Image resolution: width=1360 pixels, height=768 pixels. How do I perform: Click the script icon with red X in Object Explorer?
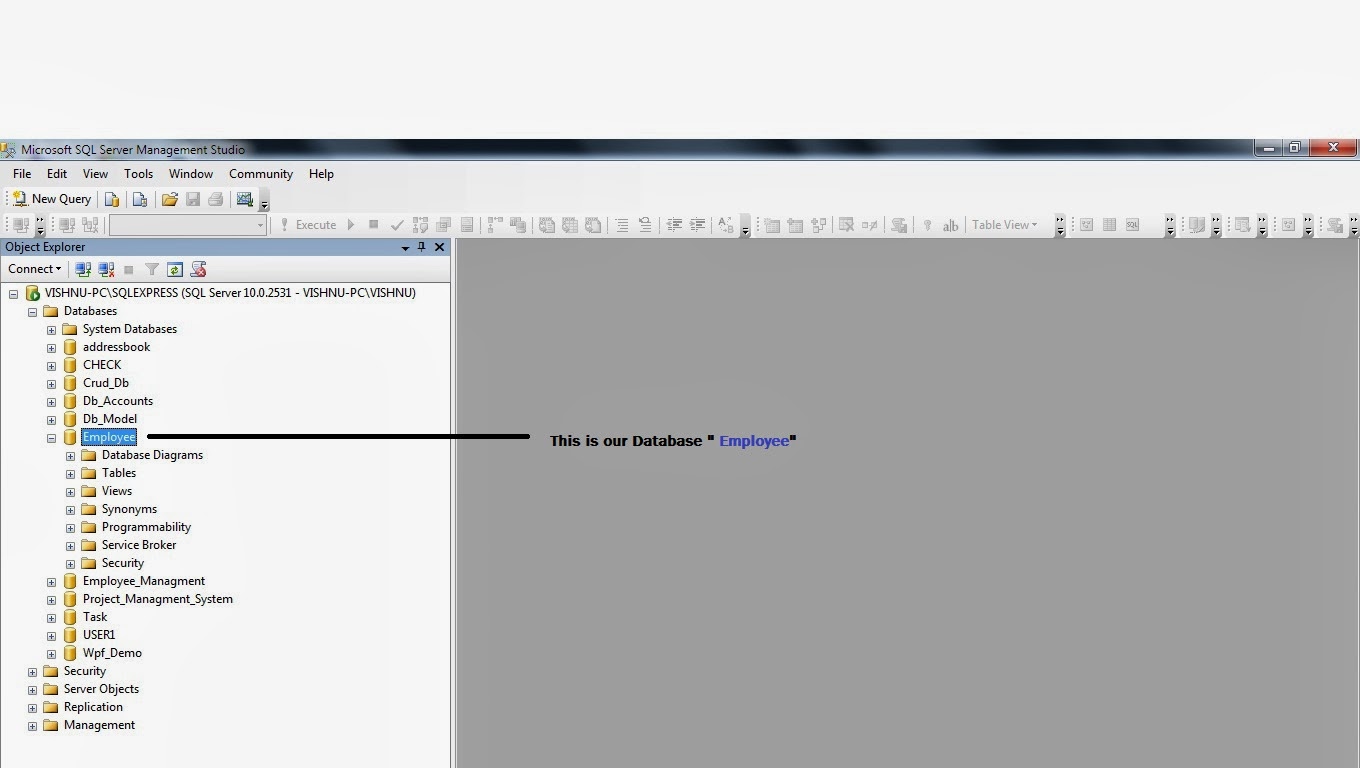click(x=198, y=269)
